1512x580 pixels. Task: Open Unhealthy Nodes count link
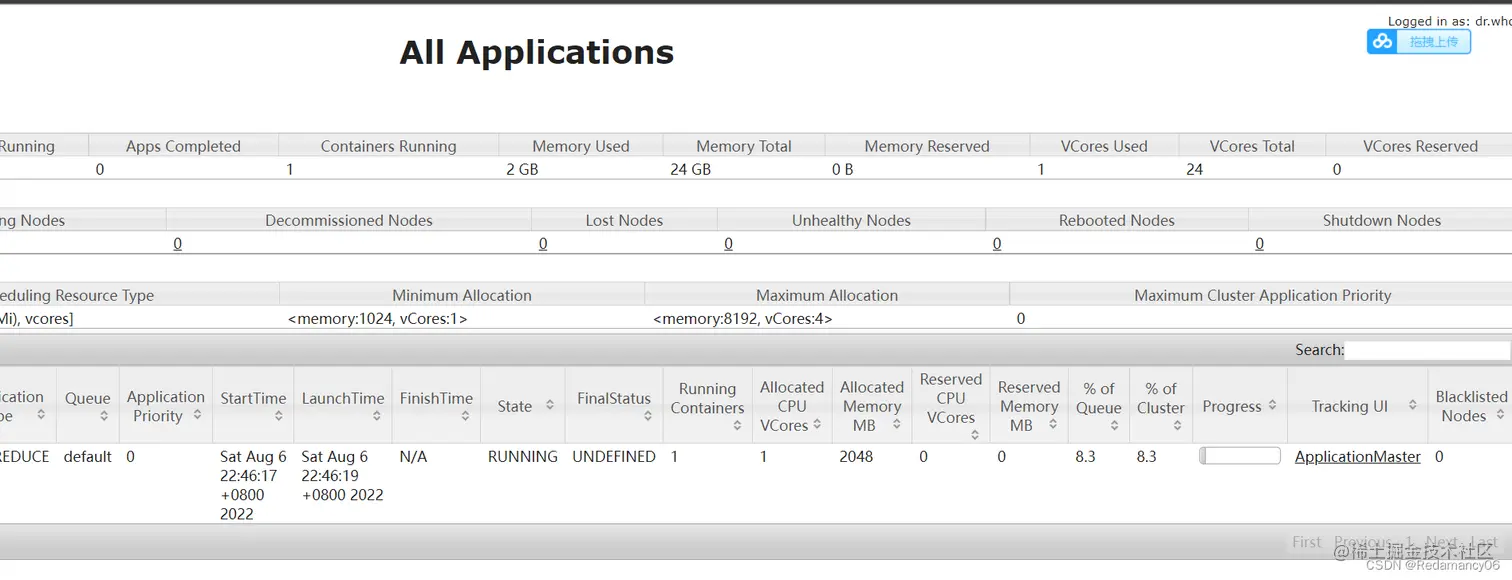728,243
